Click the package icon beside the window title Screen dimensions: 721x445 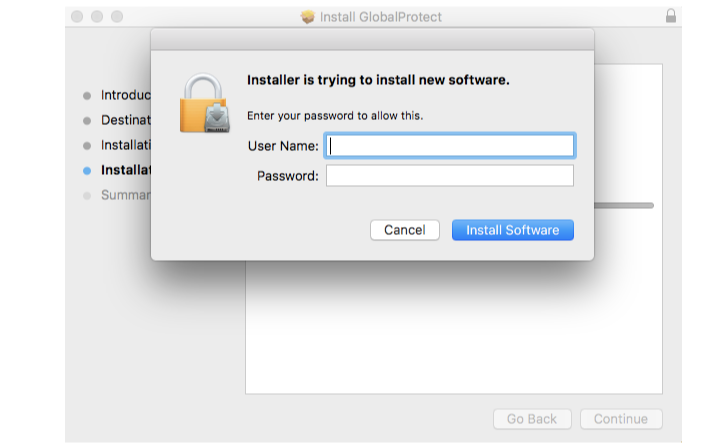[308, 17]
